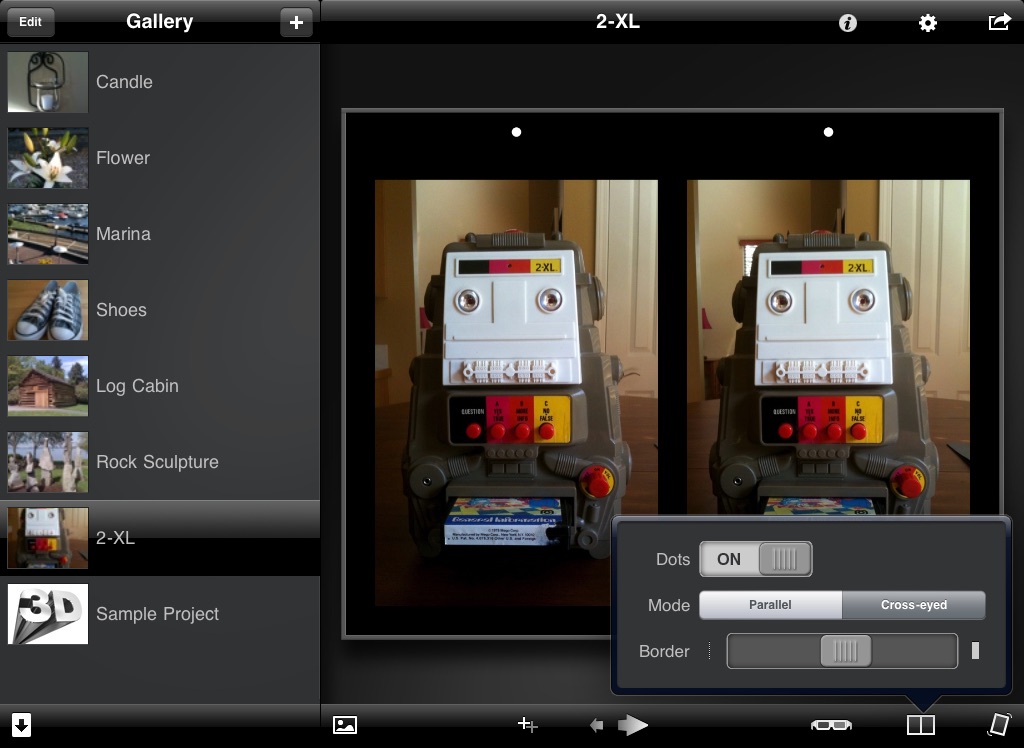
Task: Toggle the Dots switch off
Action: [x=756, y=559]
